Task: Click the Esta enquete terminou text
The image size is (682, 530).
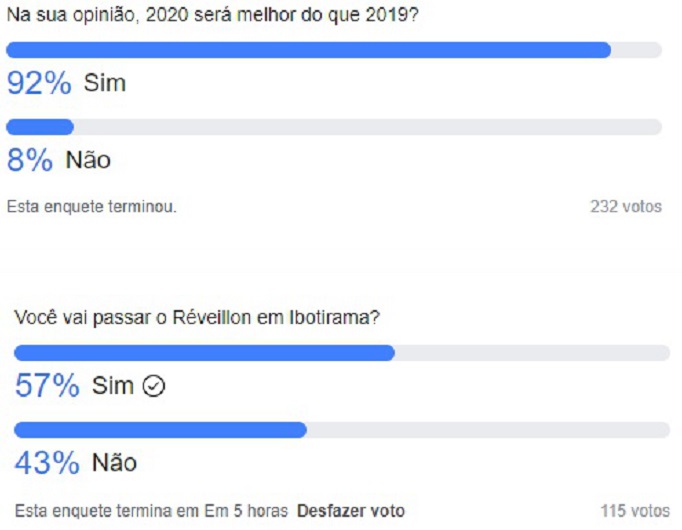Action: pos(91,206)
